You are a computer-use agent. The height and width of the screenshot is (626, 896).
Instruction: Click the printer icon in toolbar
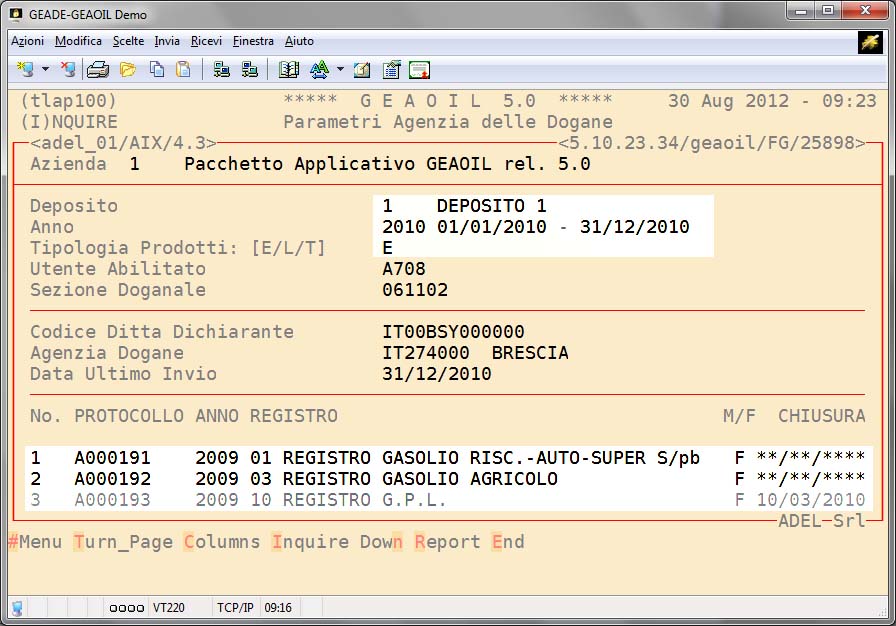click(97, 70)
